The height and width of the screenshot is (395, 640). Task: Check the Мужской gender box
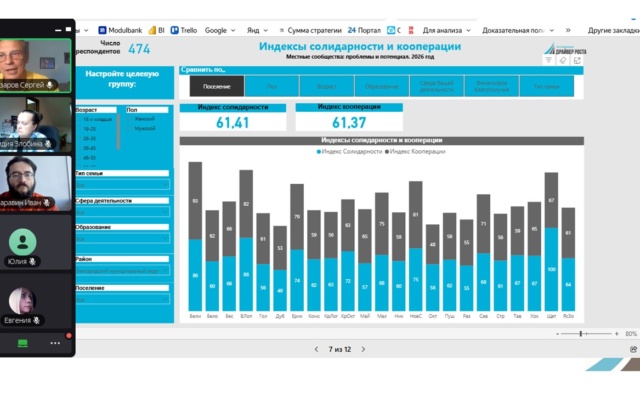click(x=129, y=128)
